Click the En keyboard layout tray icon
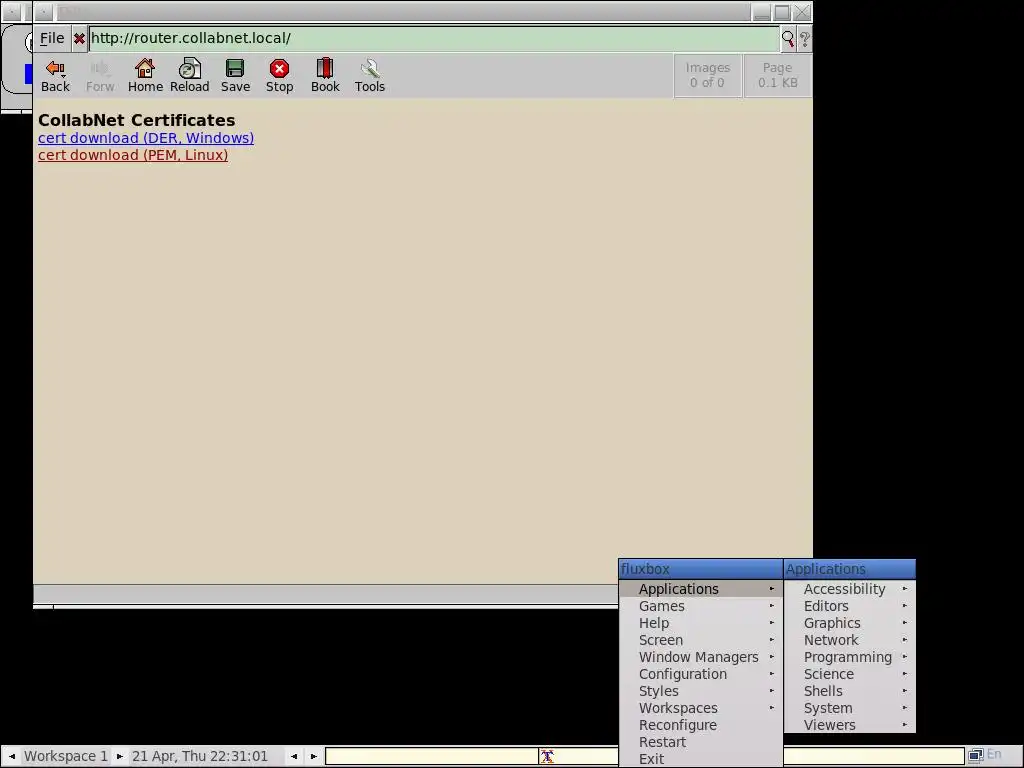This screenshot has width=1024, height=768. coord(994,754)
